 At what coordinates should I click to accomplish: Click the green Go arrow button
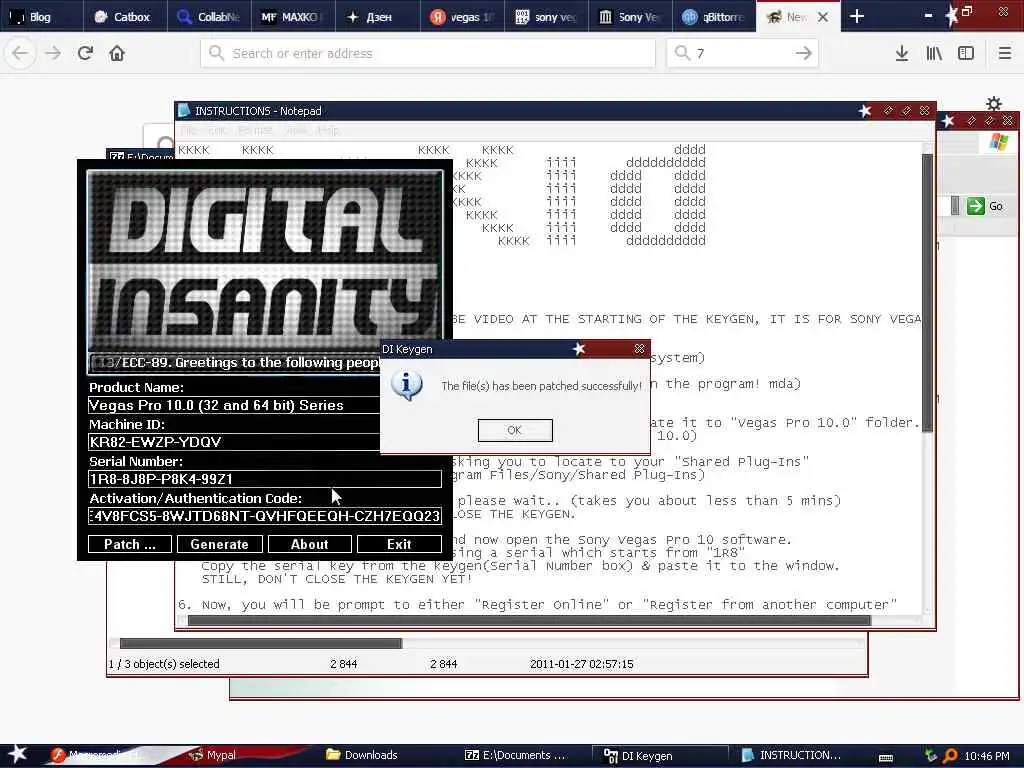[975, 206]
